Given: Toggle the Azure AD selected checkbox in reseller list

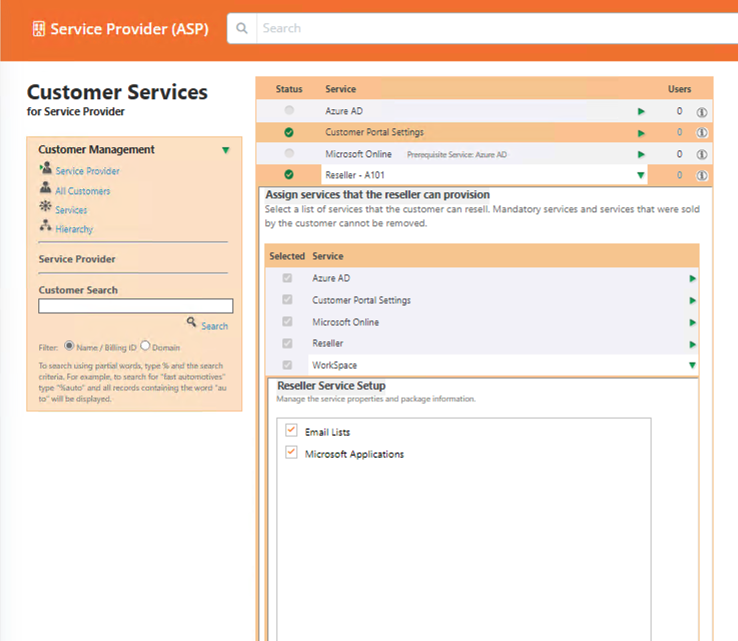Looking at the screenshot, I should [x=287, y=278].
